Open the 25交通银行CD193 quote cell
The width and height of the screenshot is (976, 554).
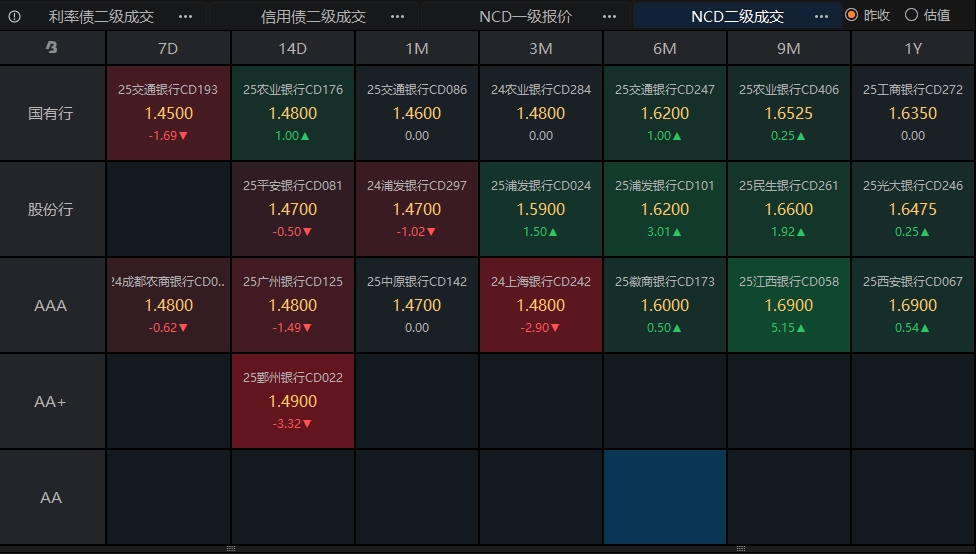(168, 112)
